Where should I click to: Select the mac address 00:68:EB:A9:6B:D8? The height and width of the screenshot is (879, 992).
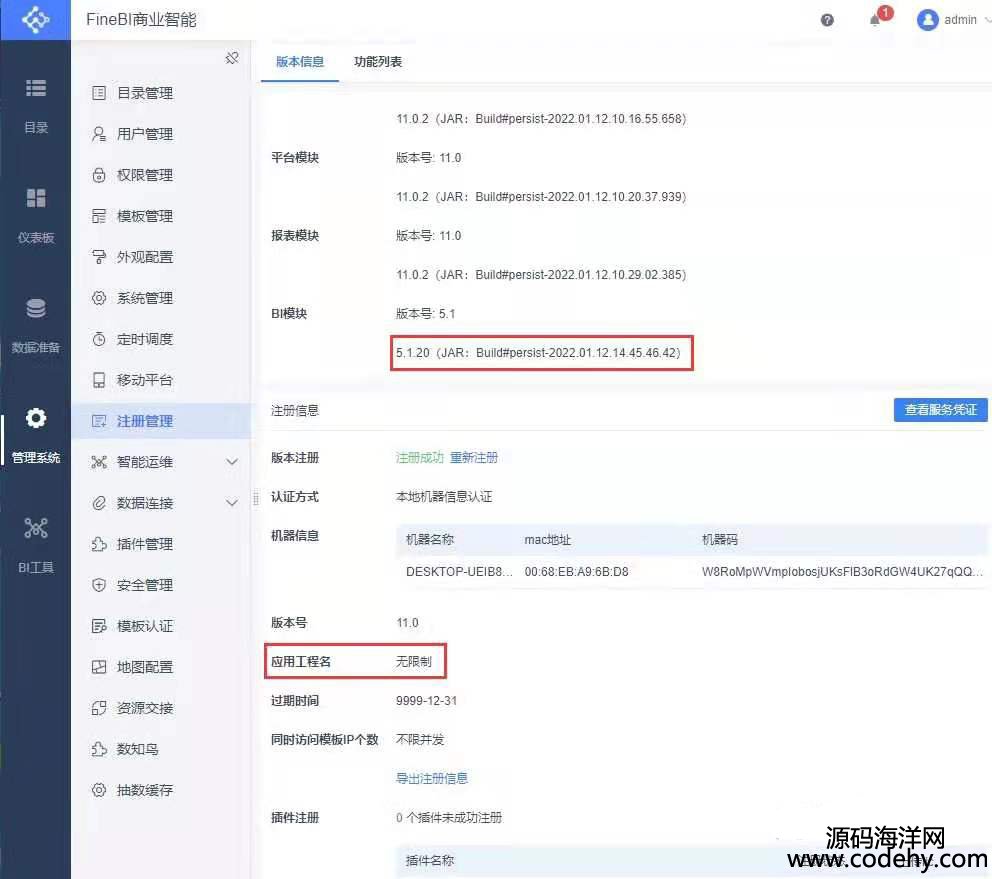(x=576, y=572)
